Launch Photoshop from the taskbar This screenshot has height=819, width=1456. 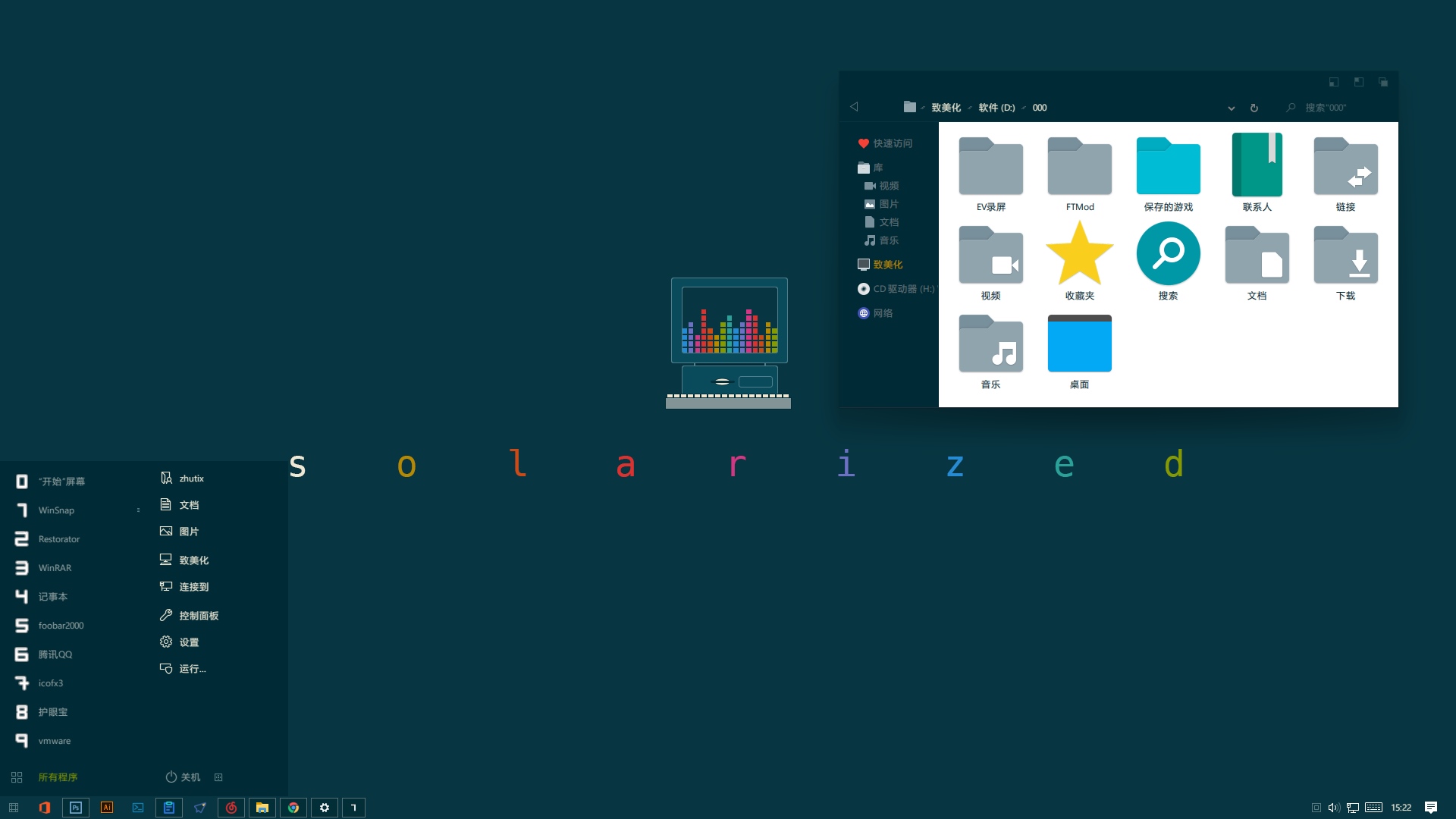point(76,808)
